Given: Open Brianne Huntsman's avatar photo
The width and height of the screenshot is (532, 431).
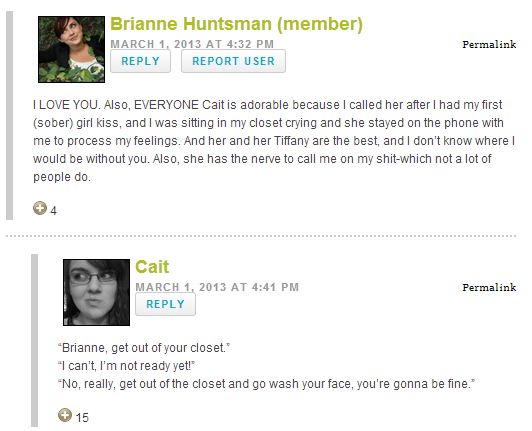Looking at the screenshot, I should point(71,49).
